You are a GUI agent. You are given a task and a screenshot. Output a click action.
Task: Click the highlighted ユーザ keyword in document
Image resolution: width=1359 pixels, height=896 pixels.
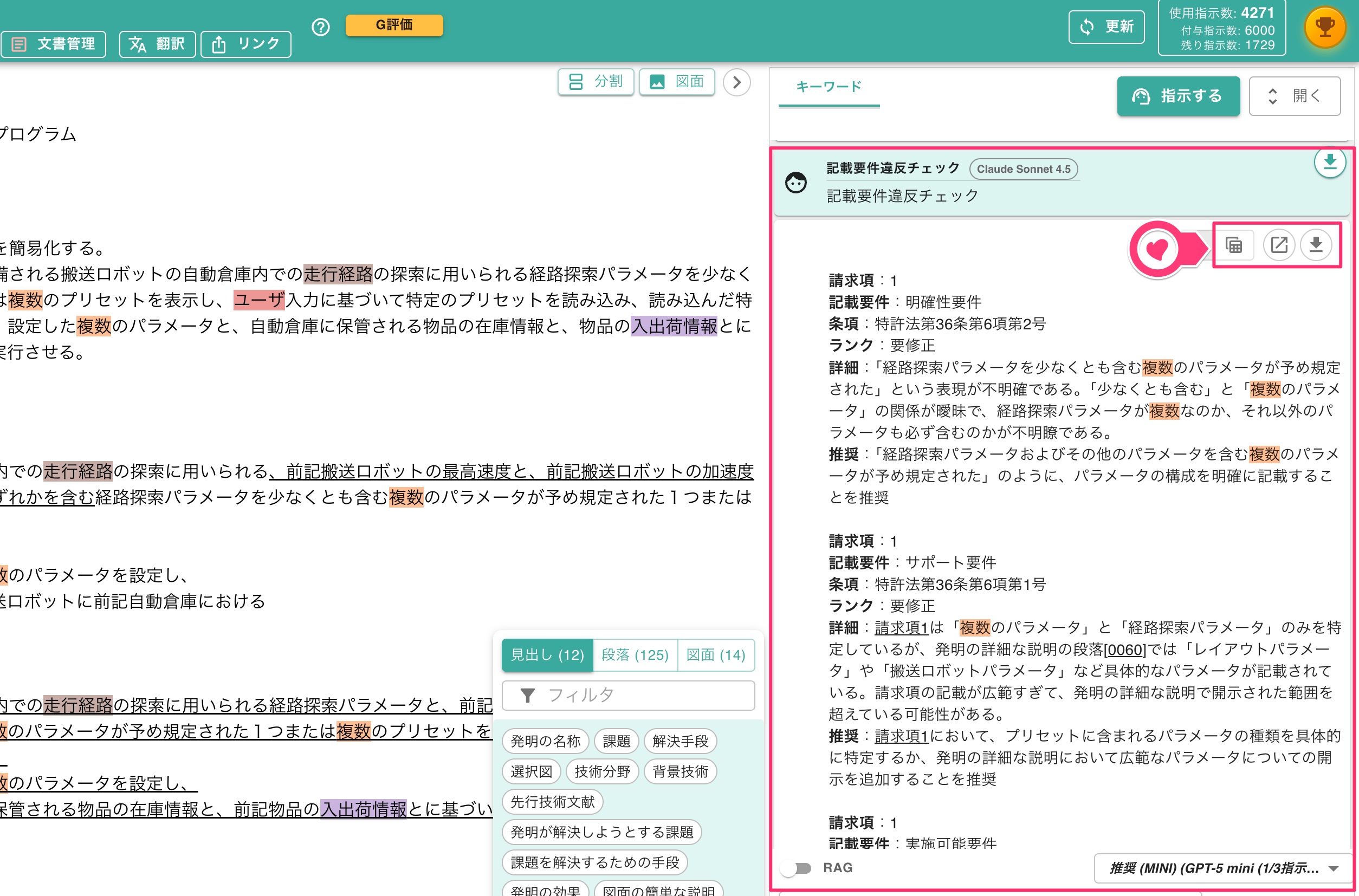tap(260, 300)
